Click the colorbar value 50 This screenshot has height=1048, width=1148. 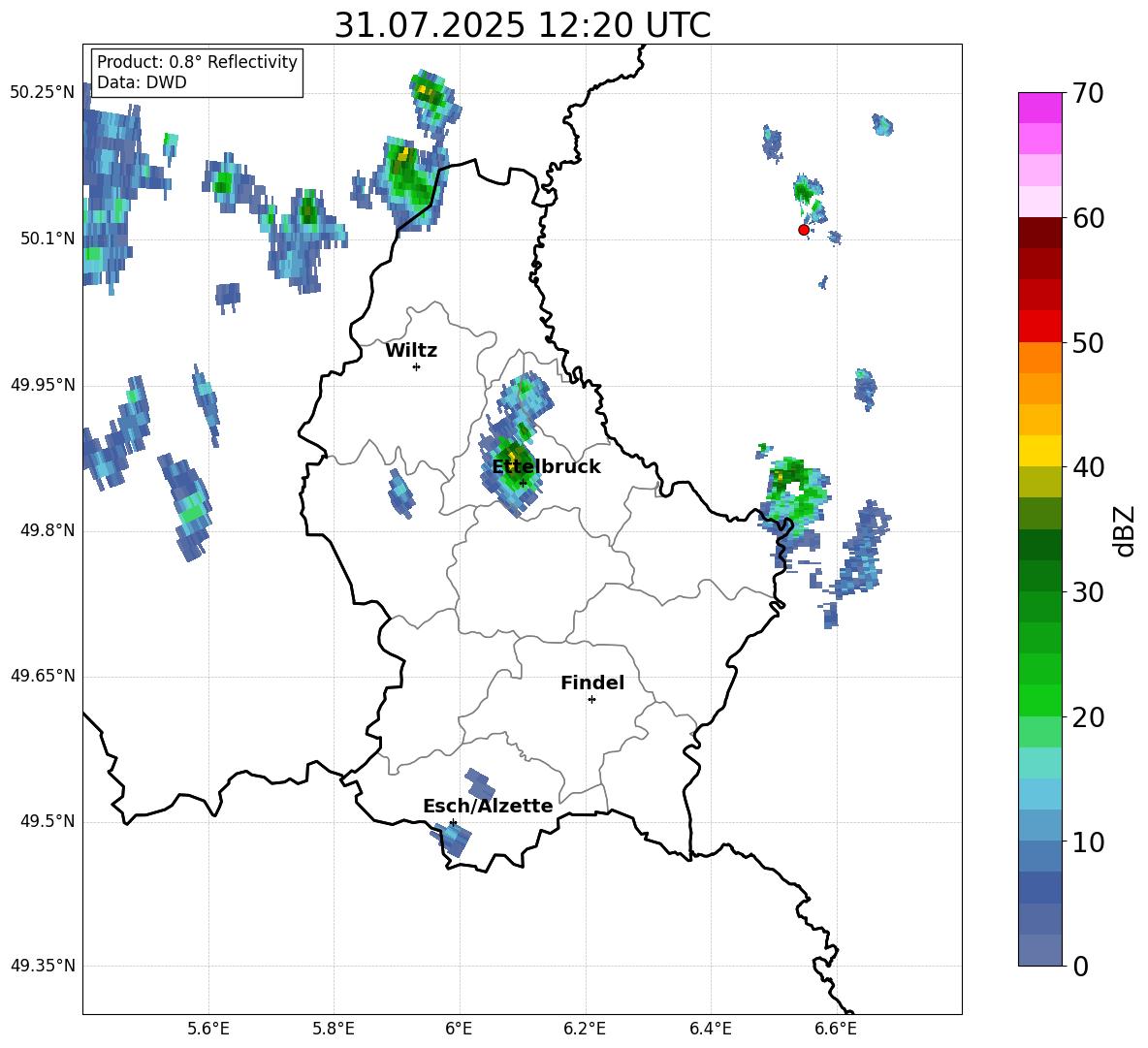[x=1088, y=343]
